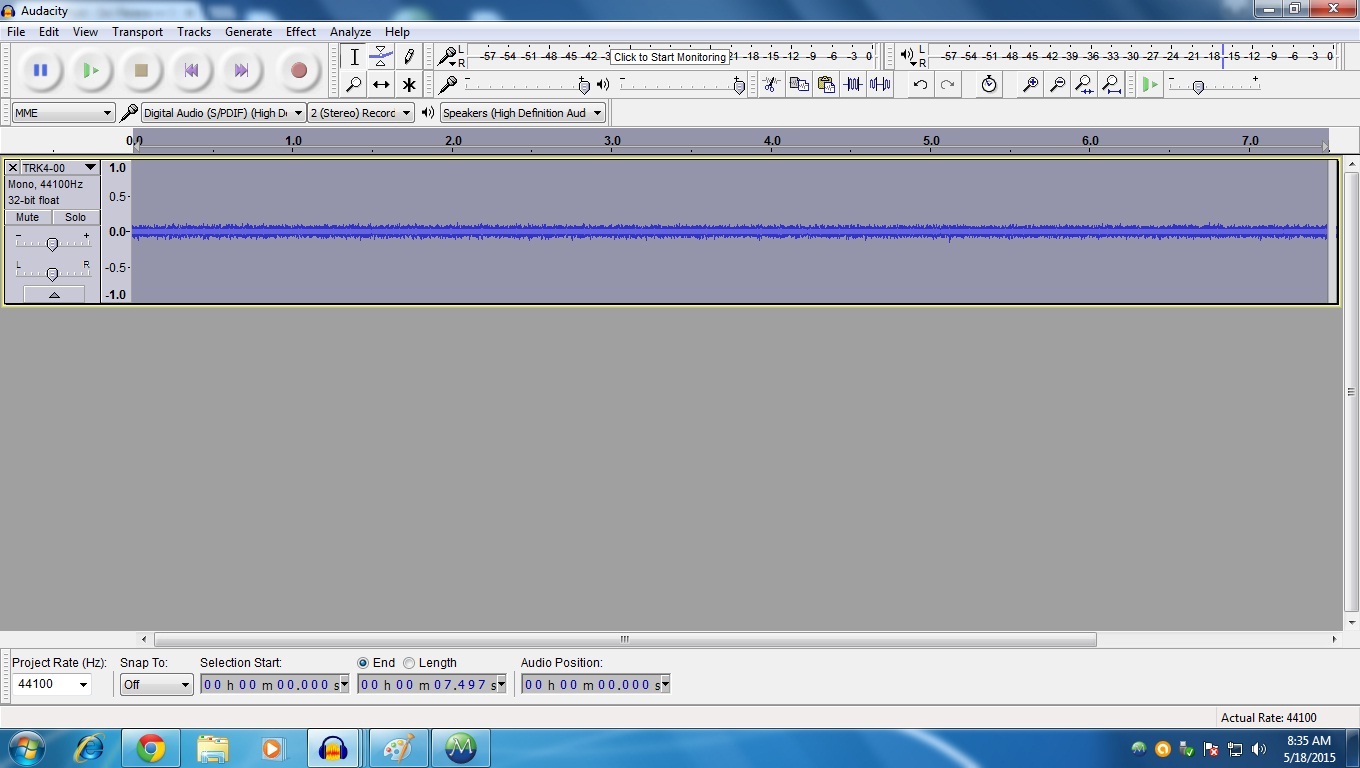The image size is (1360, 768).
Task: Select the Draw pencil tool
Action: pyautogui.click(x=408, y=57)
